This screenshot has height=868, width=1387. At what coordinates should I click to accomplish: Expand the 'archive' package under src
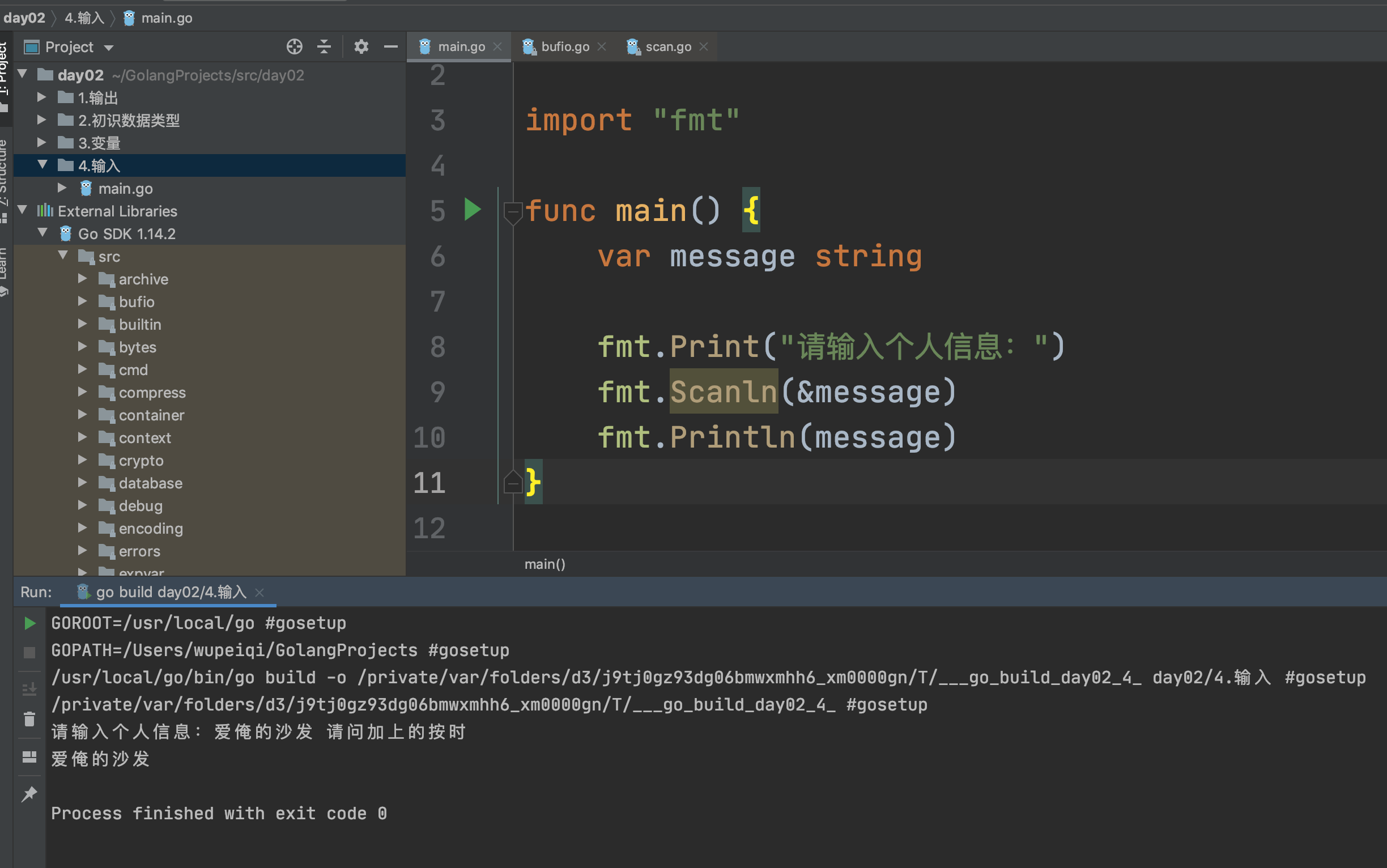[82, 279]
